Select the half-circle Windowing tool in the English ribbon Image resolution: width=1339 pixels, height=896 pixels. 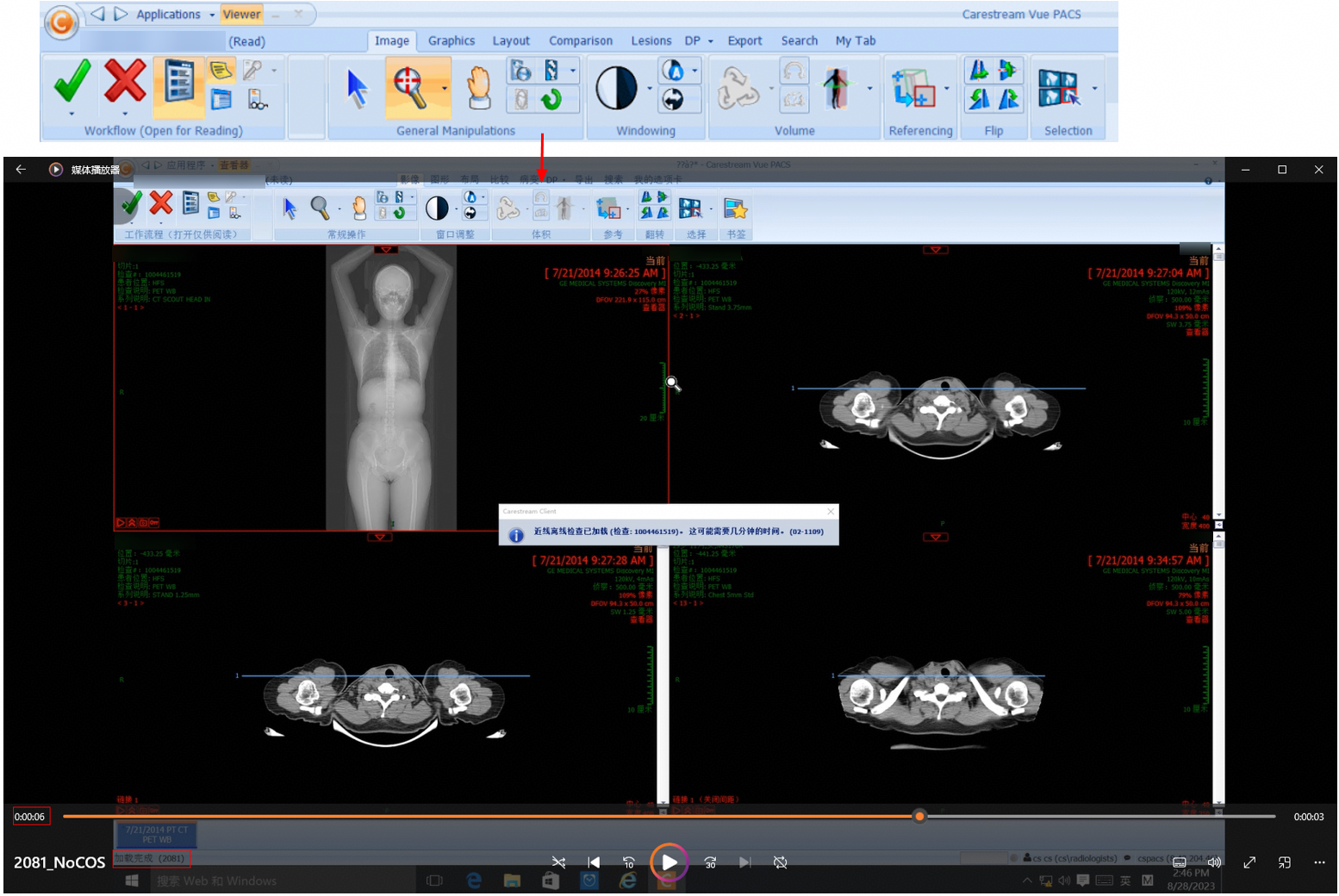(617, 88)
